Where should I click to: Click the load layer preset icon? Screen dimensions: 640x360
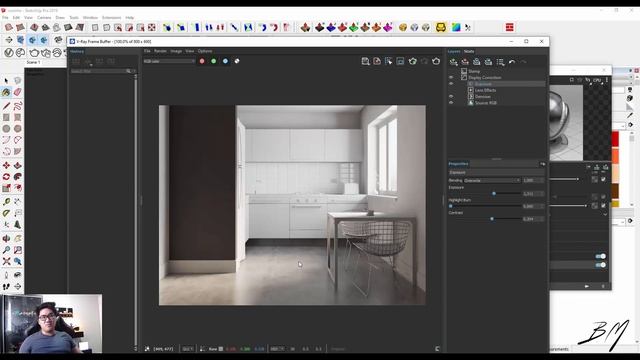488,62
